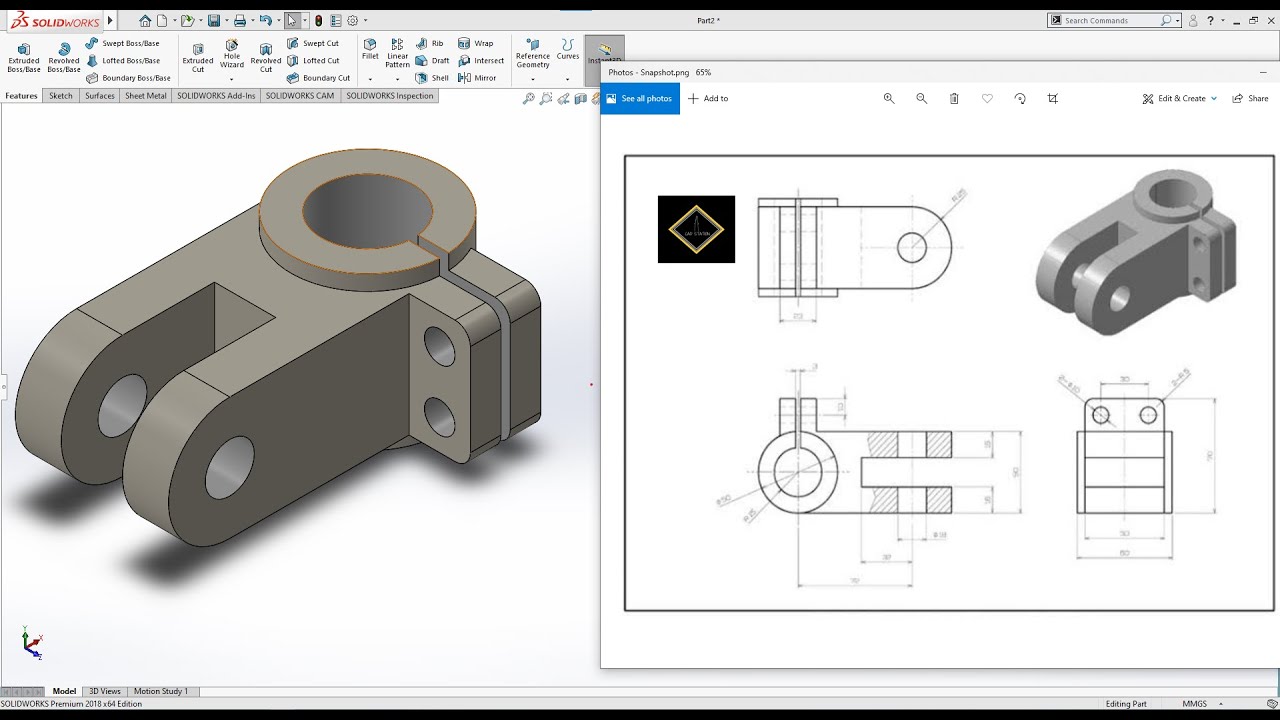Activate the Extruded Cut tool
The height and width of the screenshot is (720, 1280).
[198, 58]
